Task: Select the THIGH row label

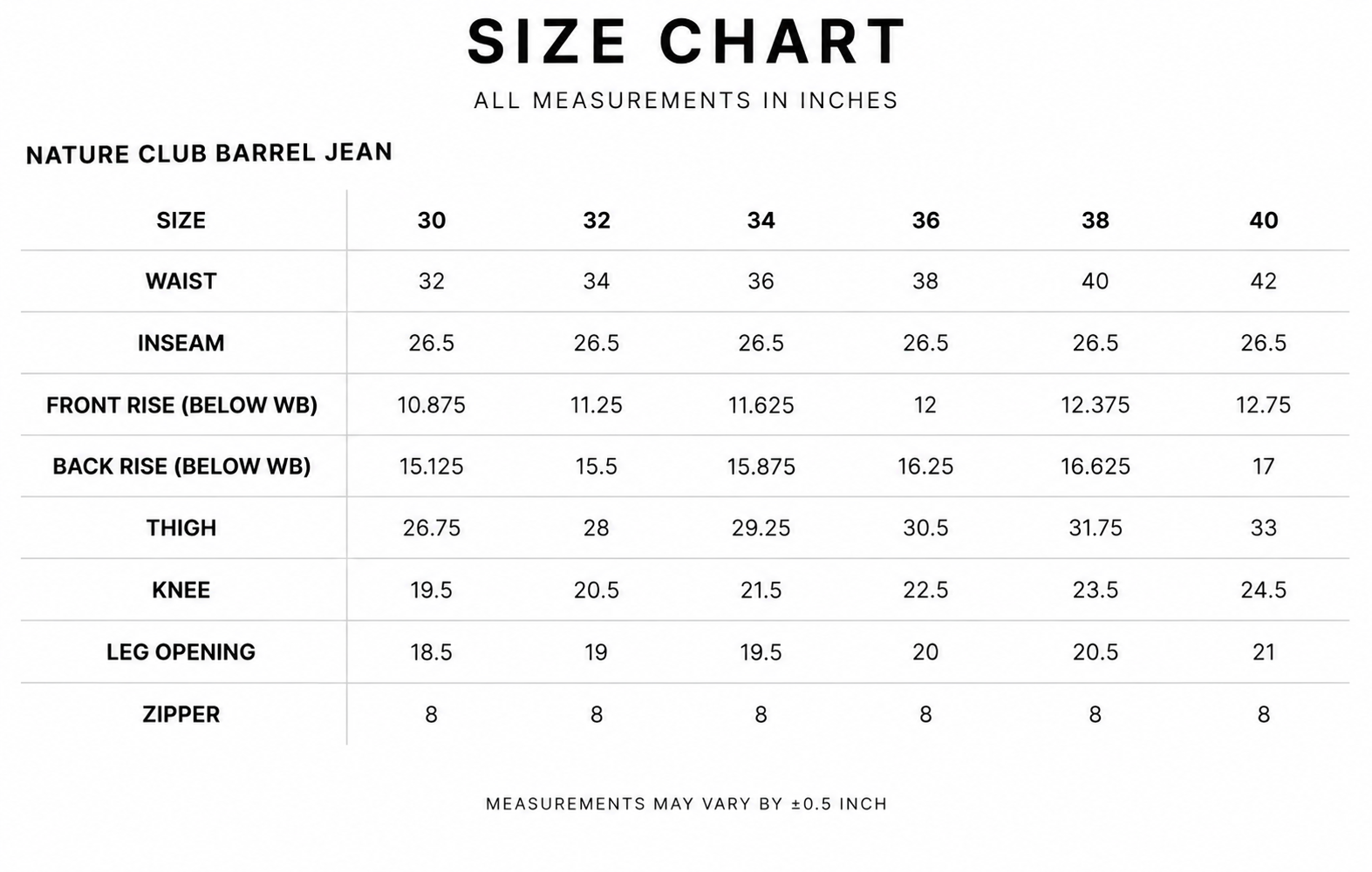Action: click(181, 528)
